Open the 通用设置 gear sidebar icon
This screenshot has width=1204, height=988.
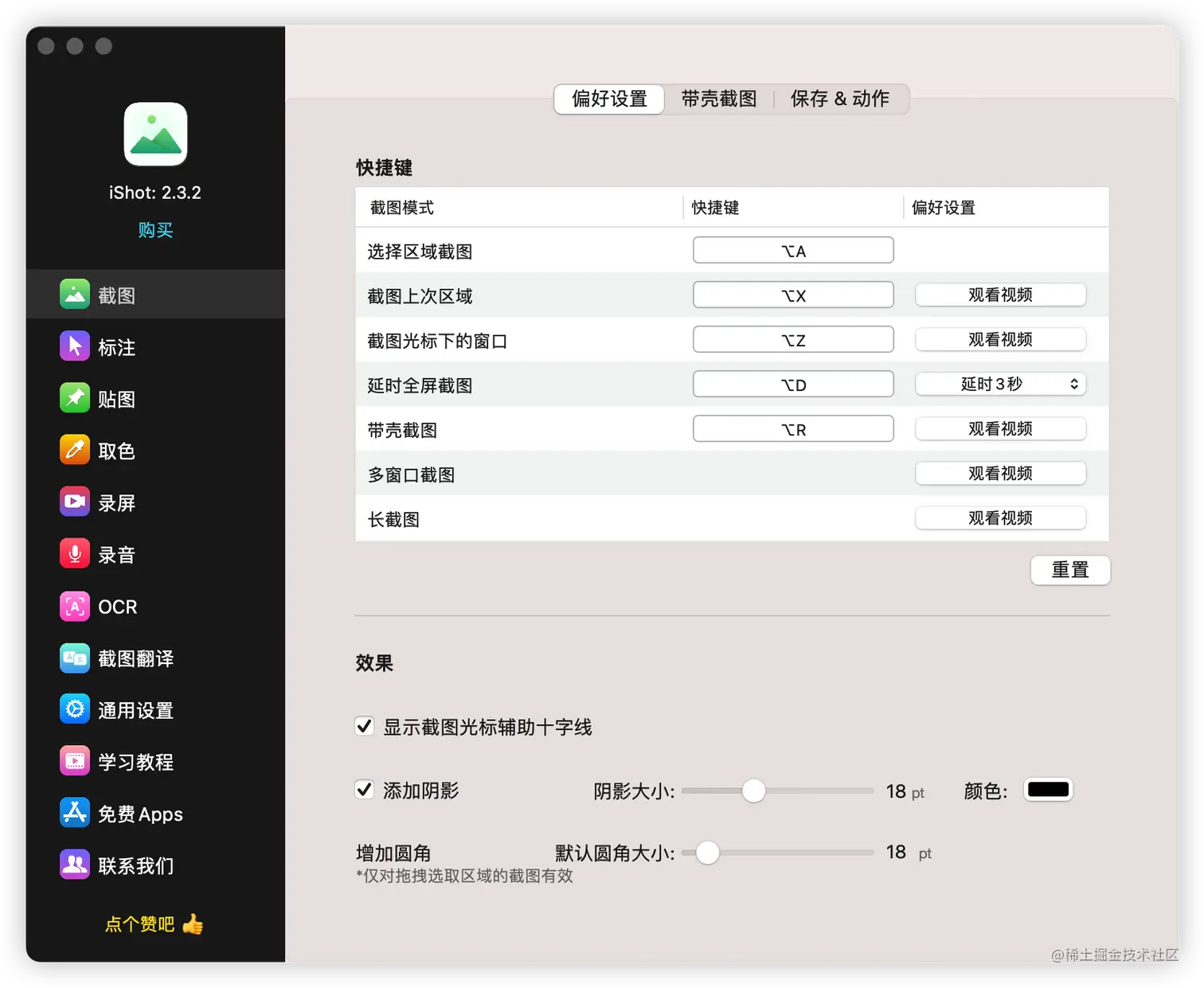tap(75, 709)
